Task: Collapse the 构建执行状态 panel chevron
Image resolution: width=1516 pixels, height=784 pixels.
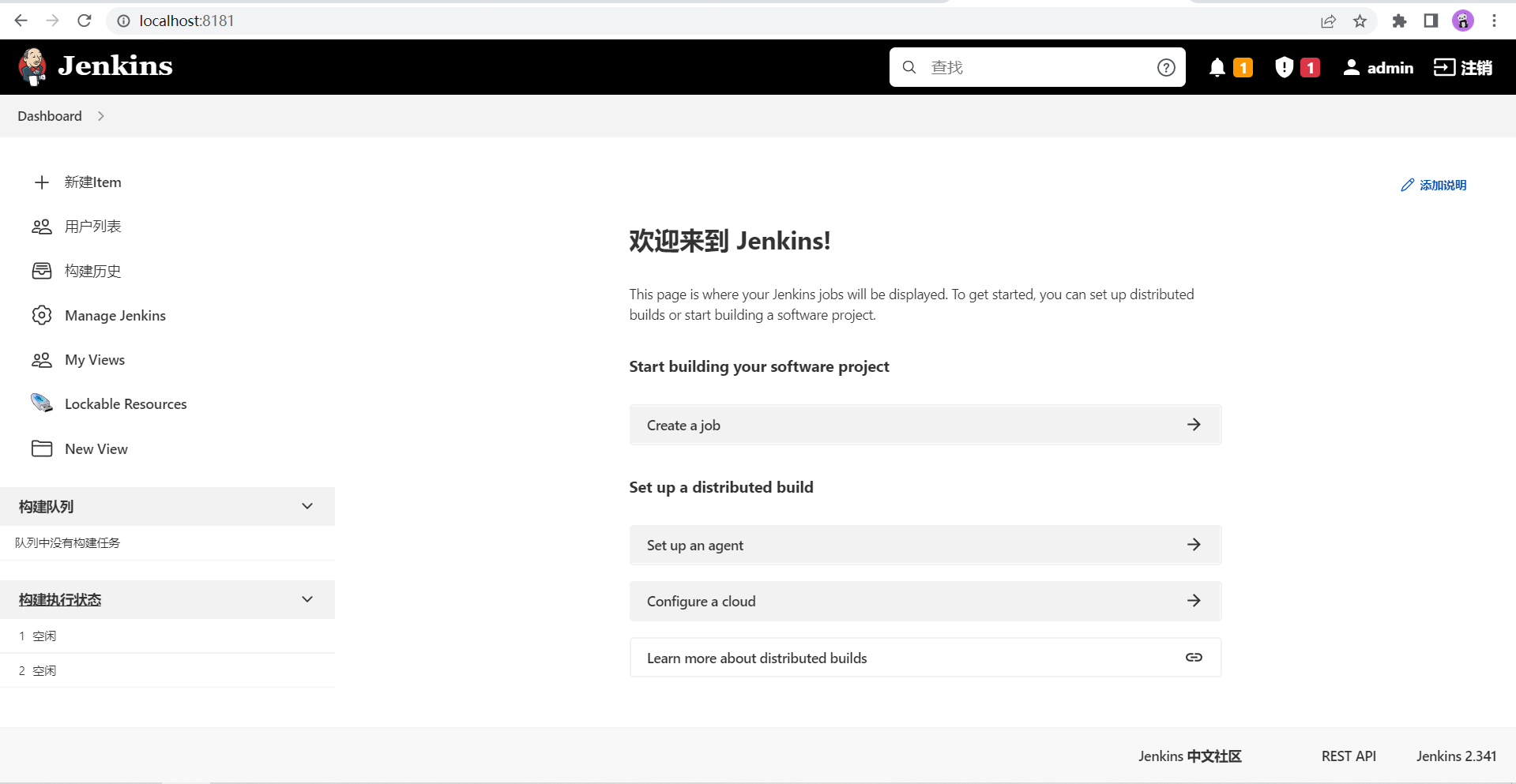Action: point(307,599)
